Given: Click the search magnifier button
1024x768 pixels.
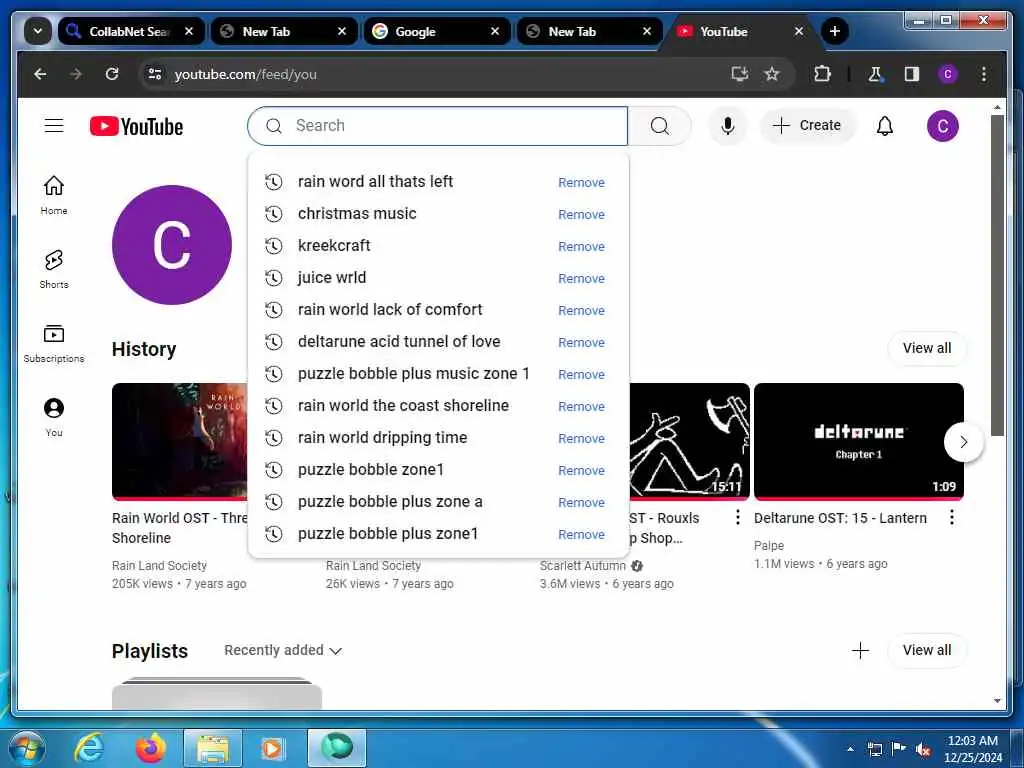Looking at the screenshot, I should [660, 125].
